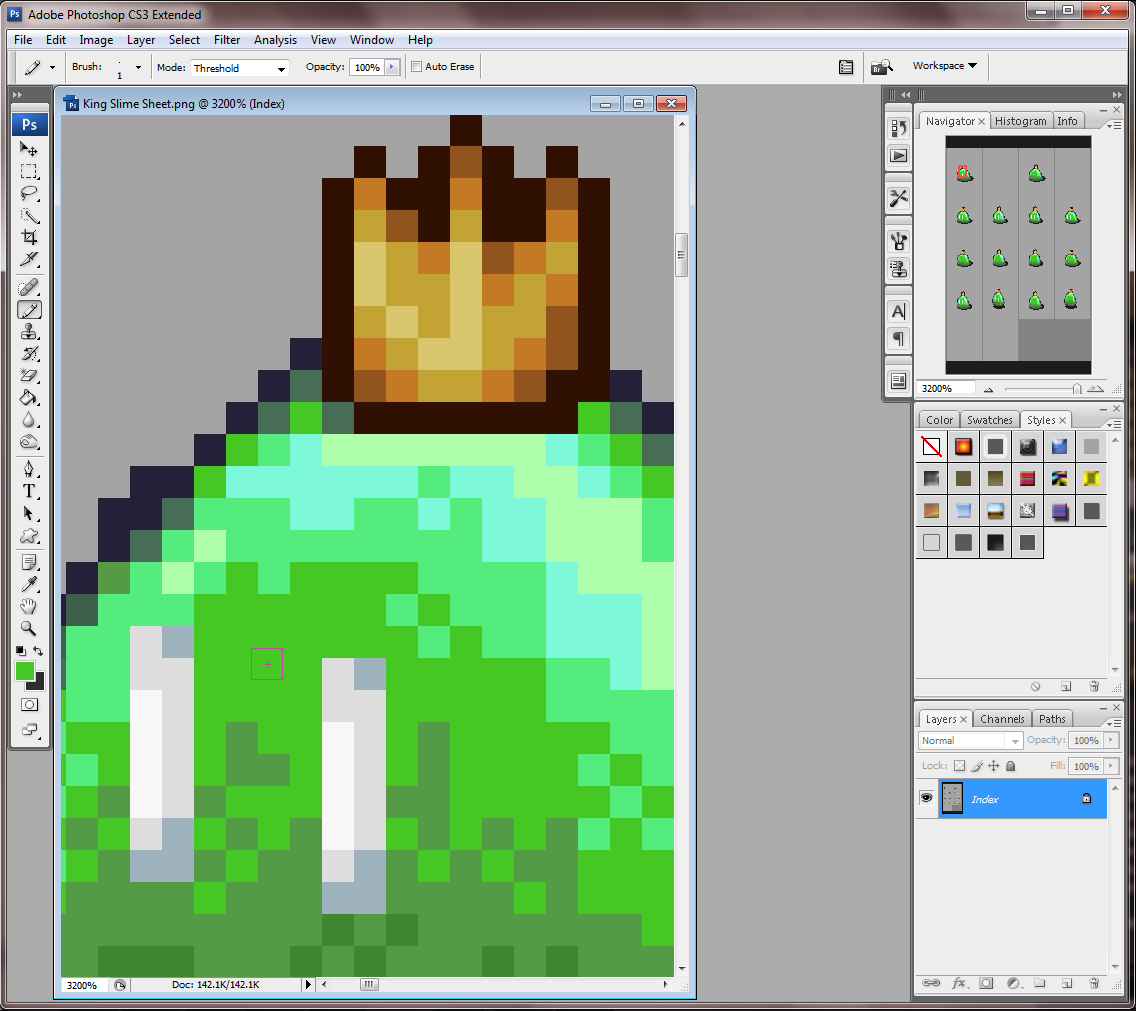
Task: Hide the Index layer visibility eye
Action: click(x=926, y=798)
